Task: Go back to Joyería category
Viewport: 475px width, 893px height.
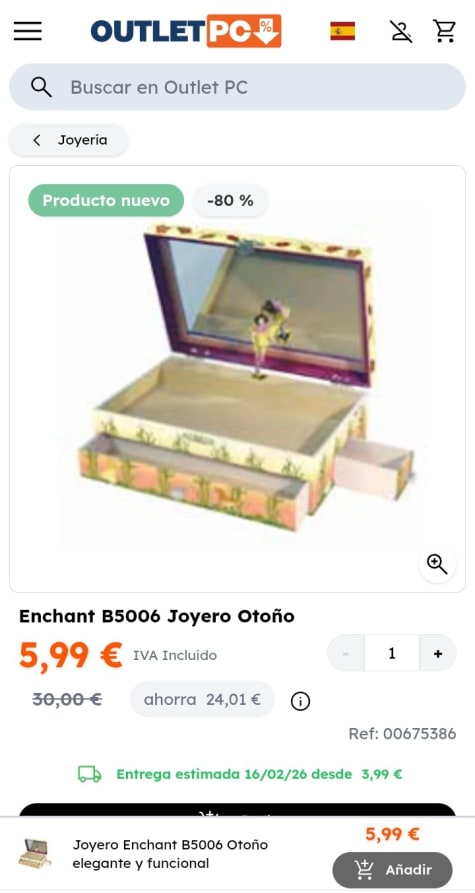Action: [68, 140]
